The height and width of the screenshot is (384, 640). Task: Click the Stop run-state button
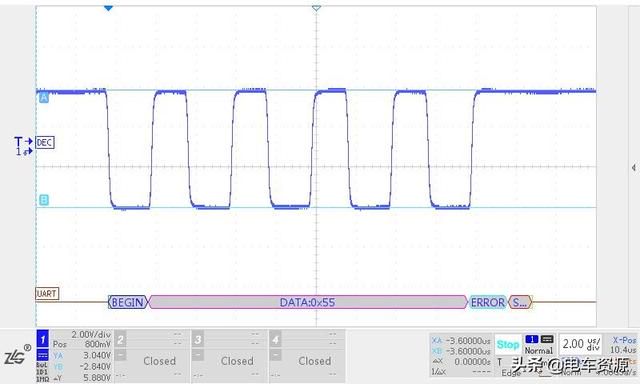point(508,345)
